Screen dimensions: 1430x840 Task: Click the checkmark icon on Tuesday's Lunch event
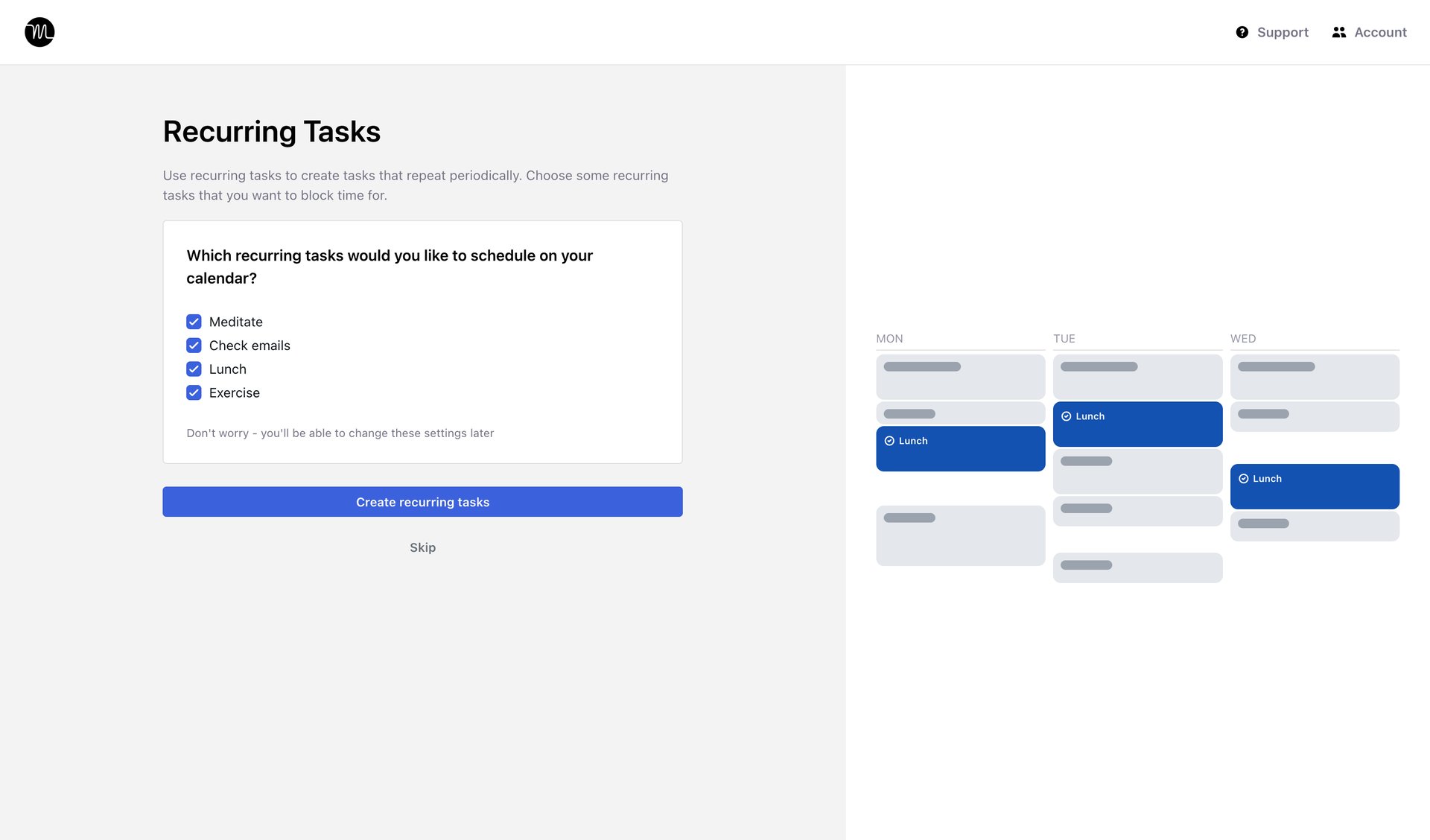point(1068,416)
